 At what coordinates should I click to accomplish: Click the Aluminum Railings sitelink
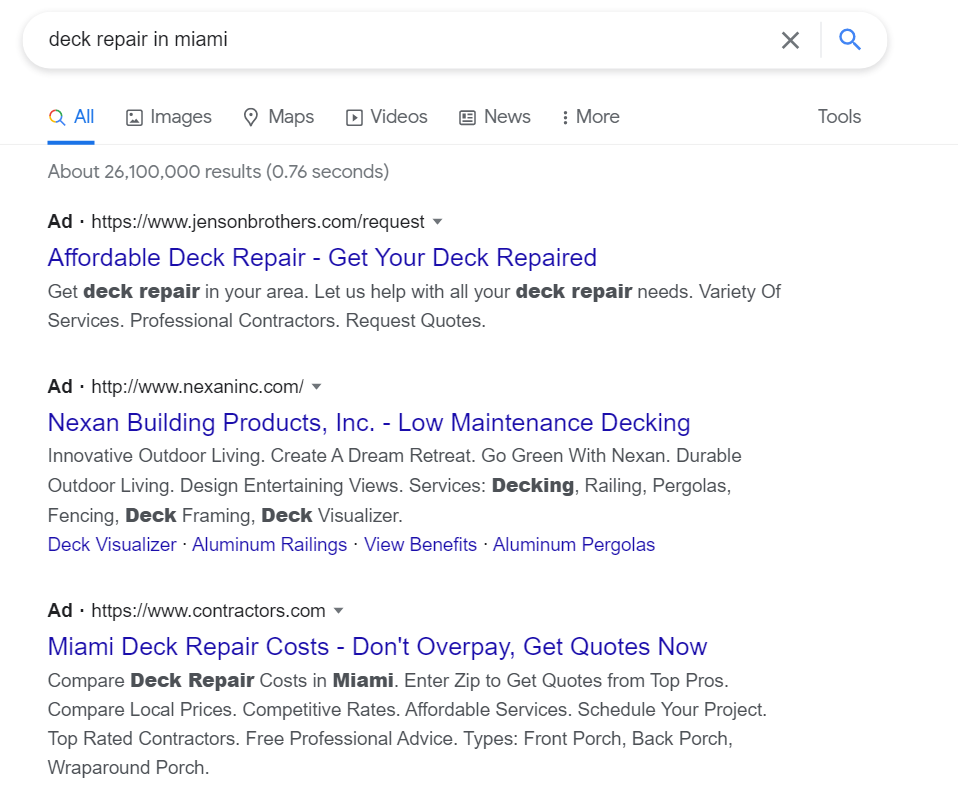tap(269, 544)
